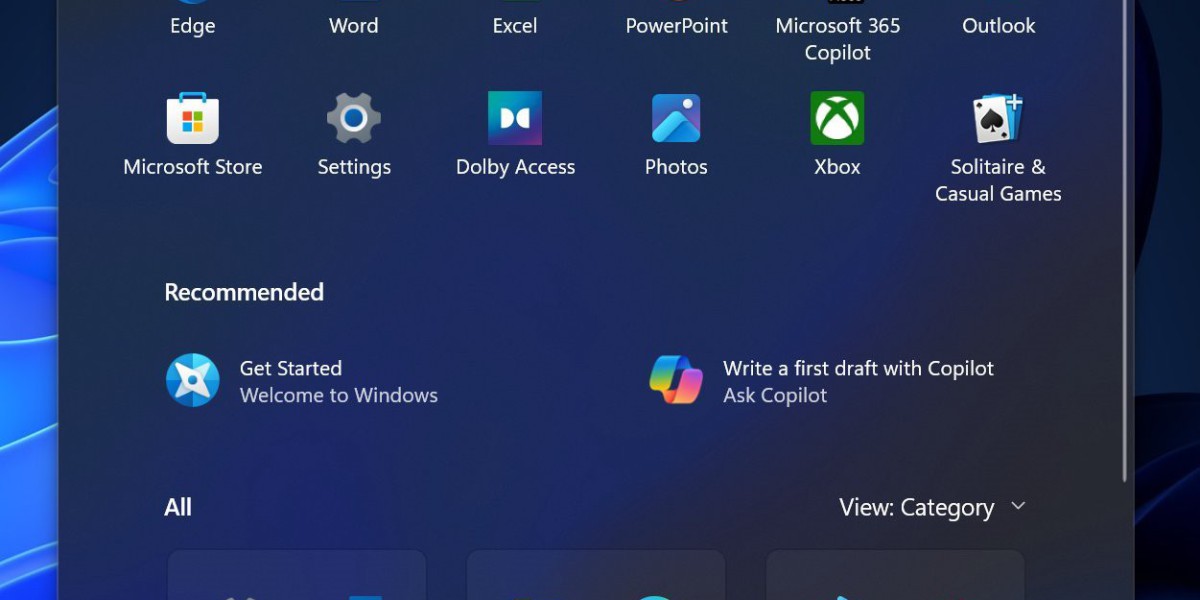Click the Copilot icon under Recommended
Screen dimensions: 1200x600
[x=676, y=381]
